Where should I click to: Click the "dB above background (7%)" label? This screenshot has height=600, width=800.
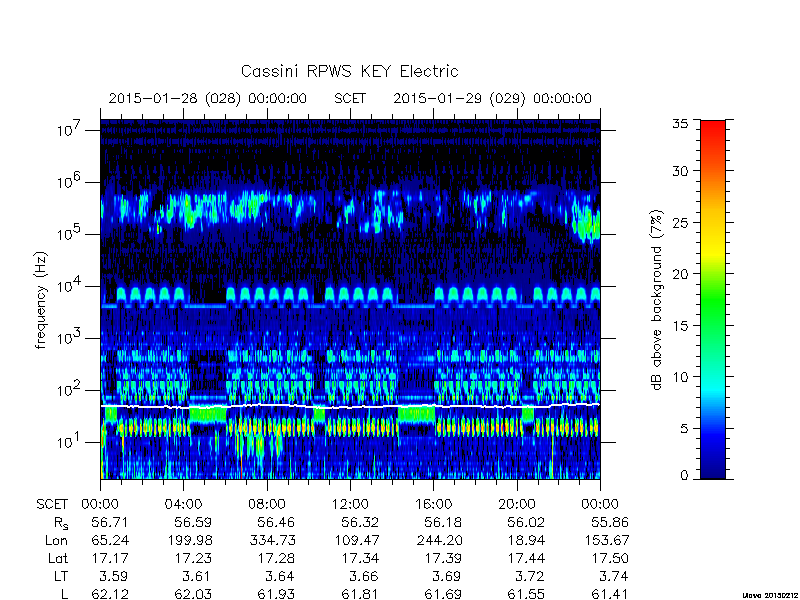(657, 300)
